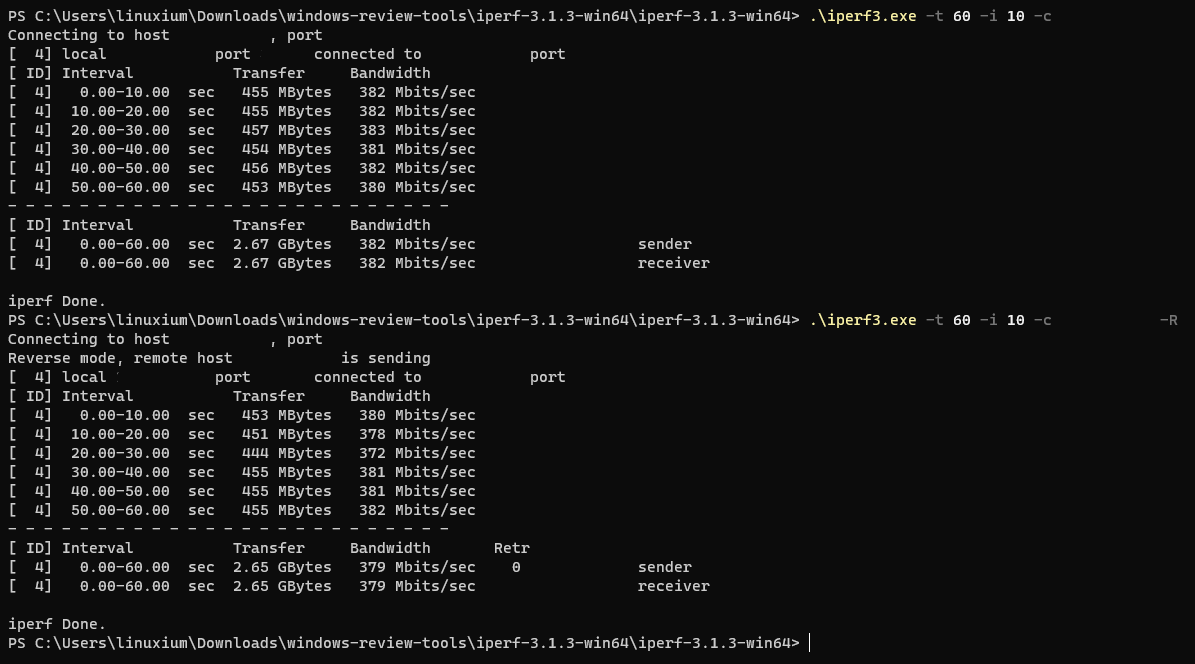Click the 383 Mbits/sec bandwidth value
The image size is (1195, 664).
coord(417,130)
